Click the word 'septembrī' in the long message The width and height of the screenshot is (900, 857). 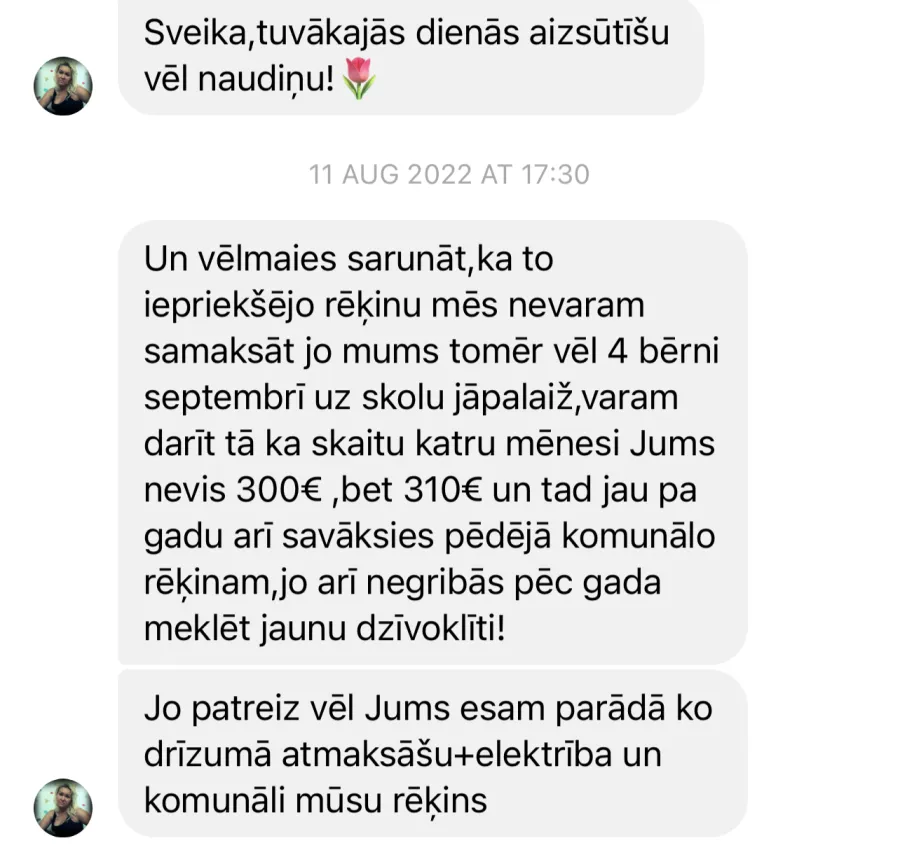pos(224,398)
